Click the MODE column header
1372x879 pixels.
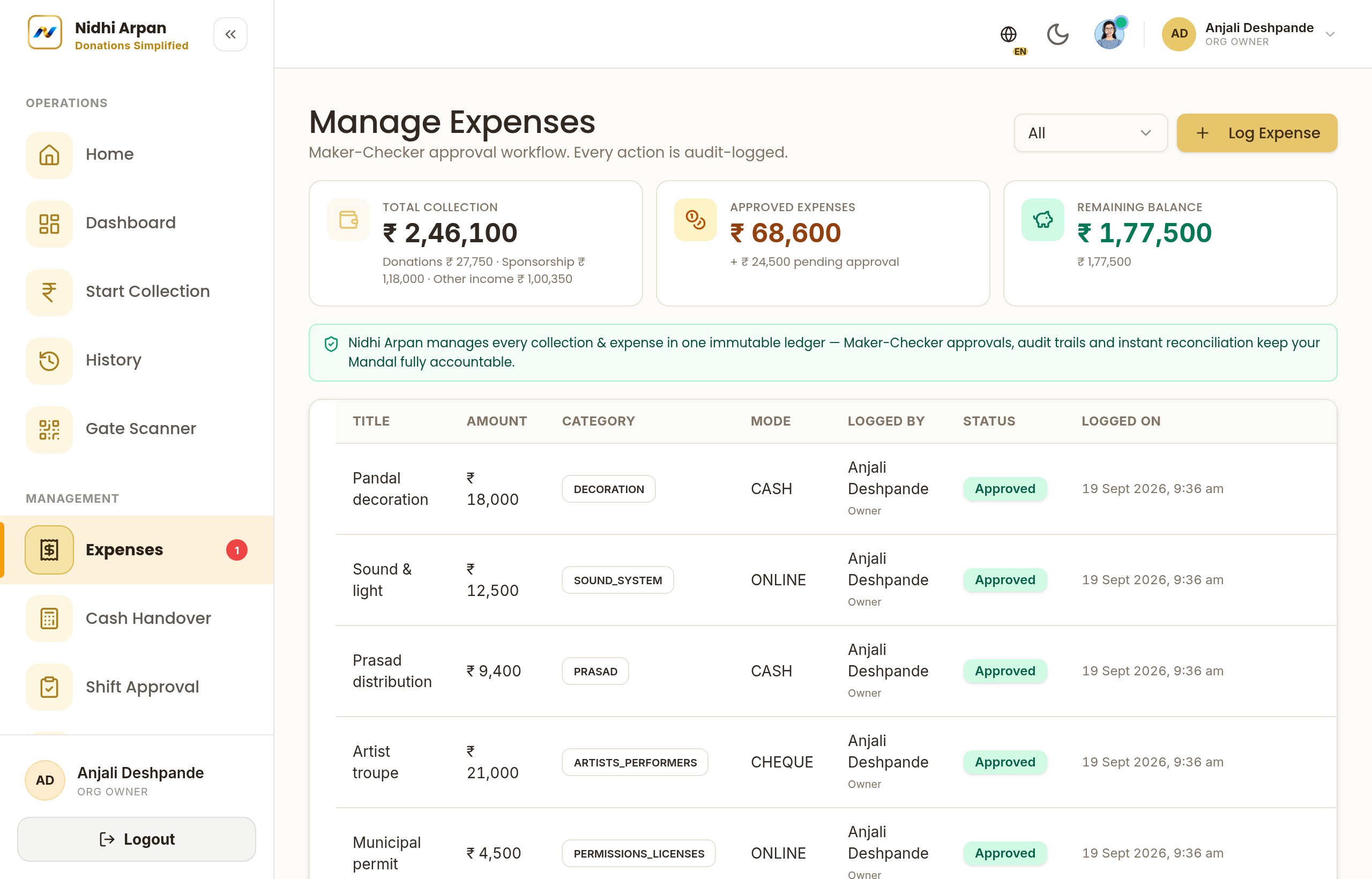(x=771, y=421)
